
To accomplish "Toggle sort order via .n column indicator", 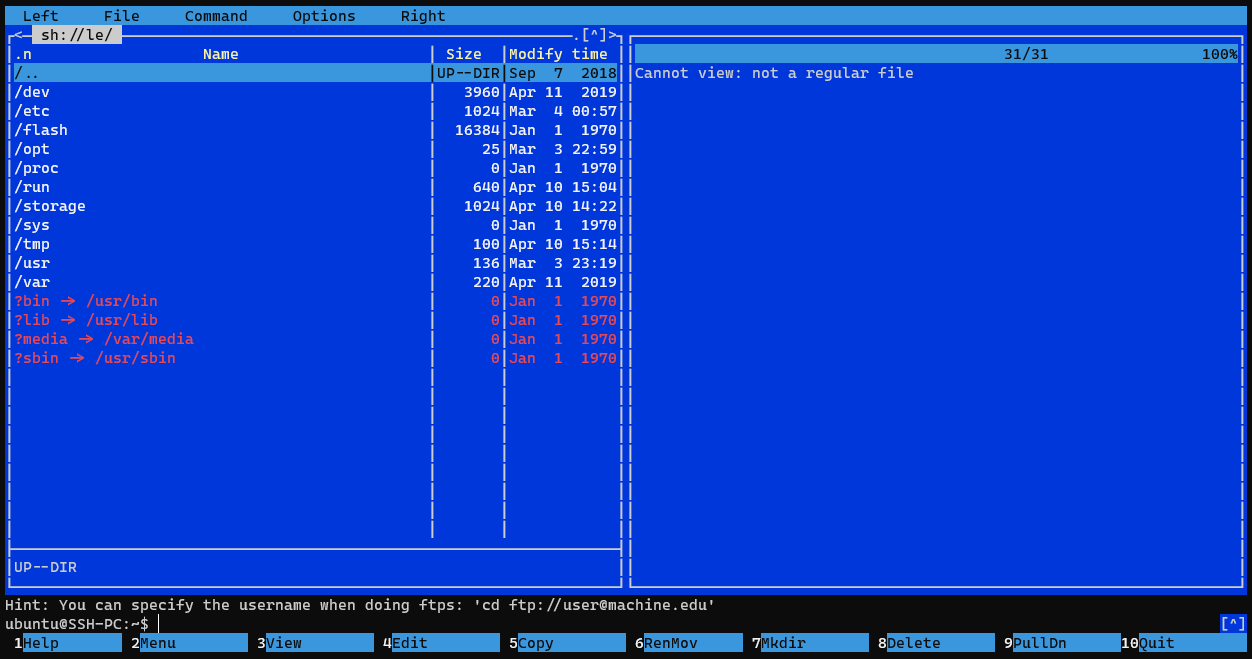I will [23, 54].
